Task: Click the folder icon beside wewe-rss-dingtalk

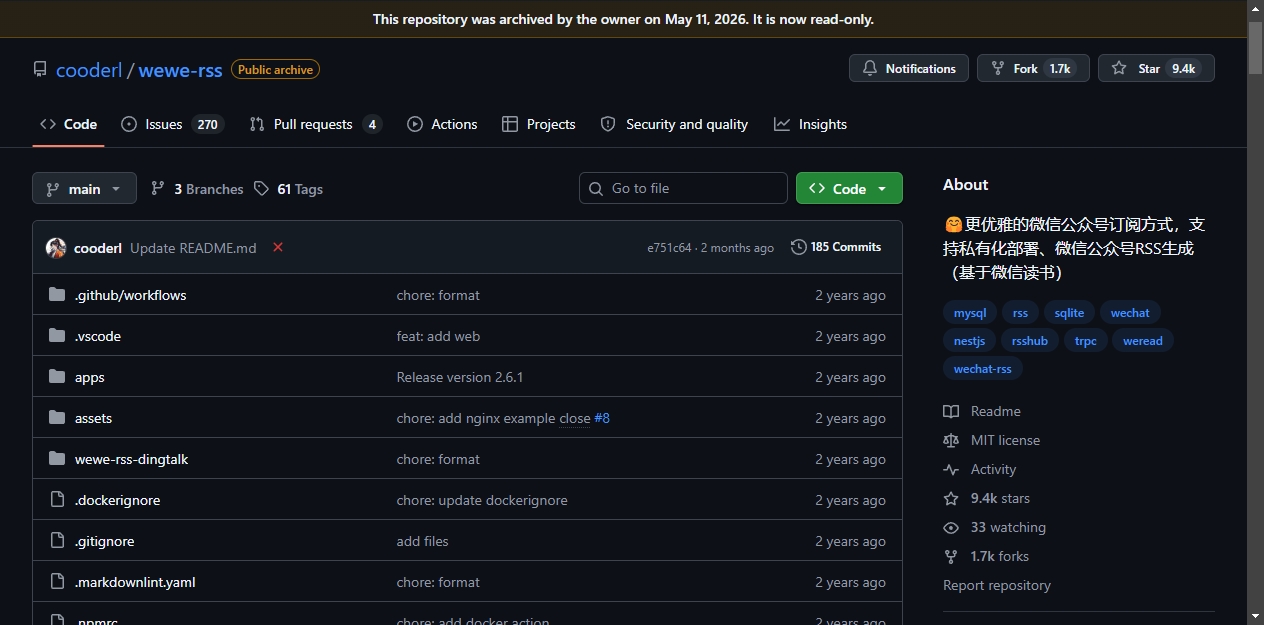Action: coord(57,459)
